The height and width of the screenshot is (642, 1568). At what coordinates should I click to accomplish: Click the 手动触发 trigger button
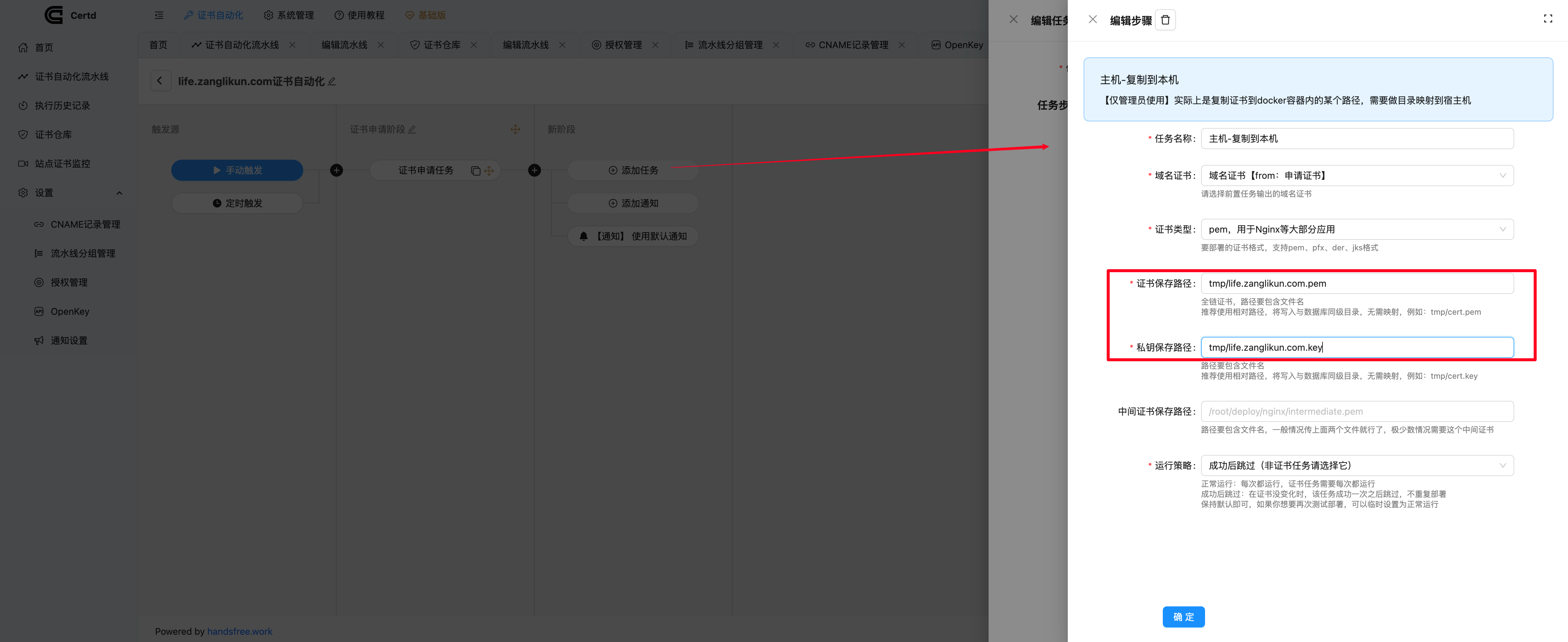[237, 170]
